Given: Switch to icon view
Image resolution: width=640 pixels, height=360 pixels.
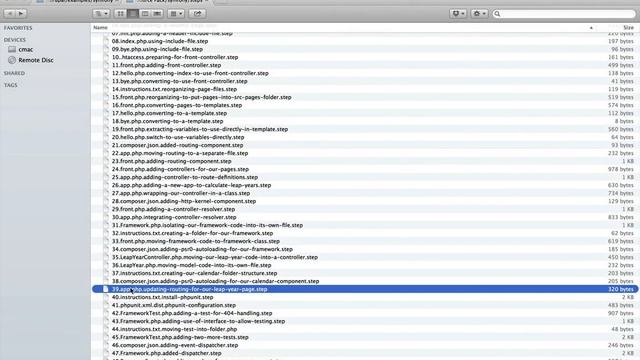Looking at the screenshot, I should click(x=120, y=13).
